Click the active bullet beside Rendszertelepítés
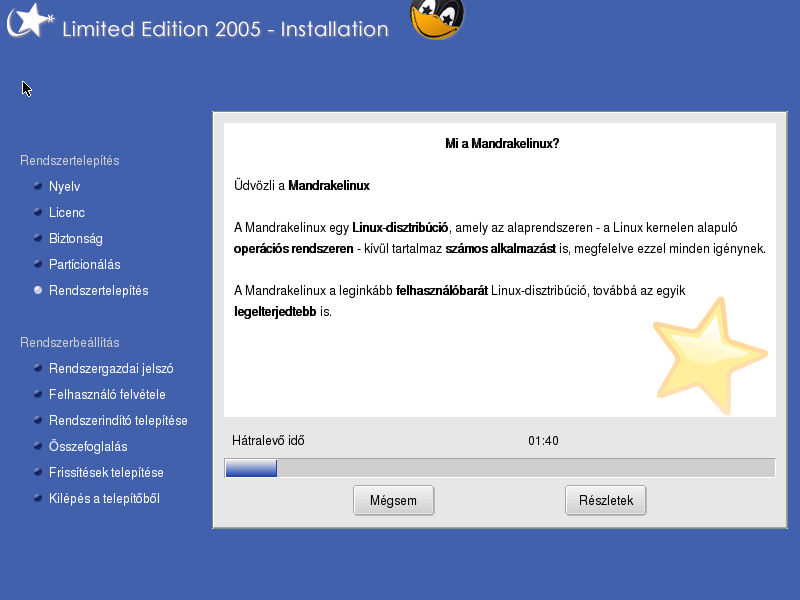 38,290
